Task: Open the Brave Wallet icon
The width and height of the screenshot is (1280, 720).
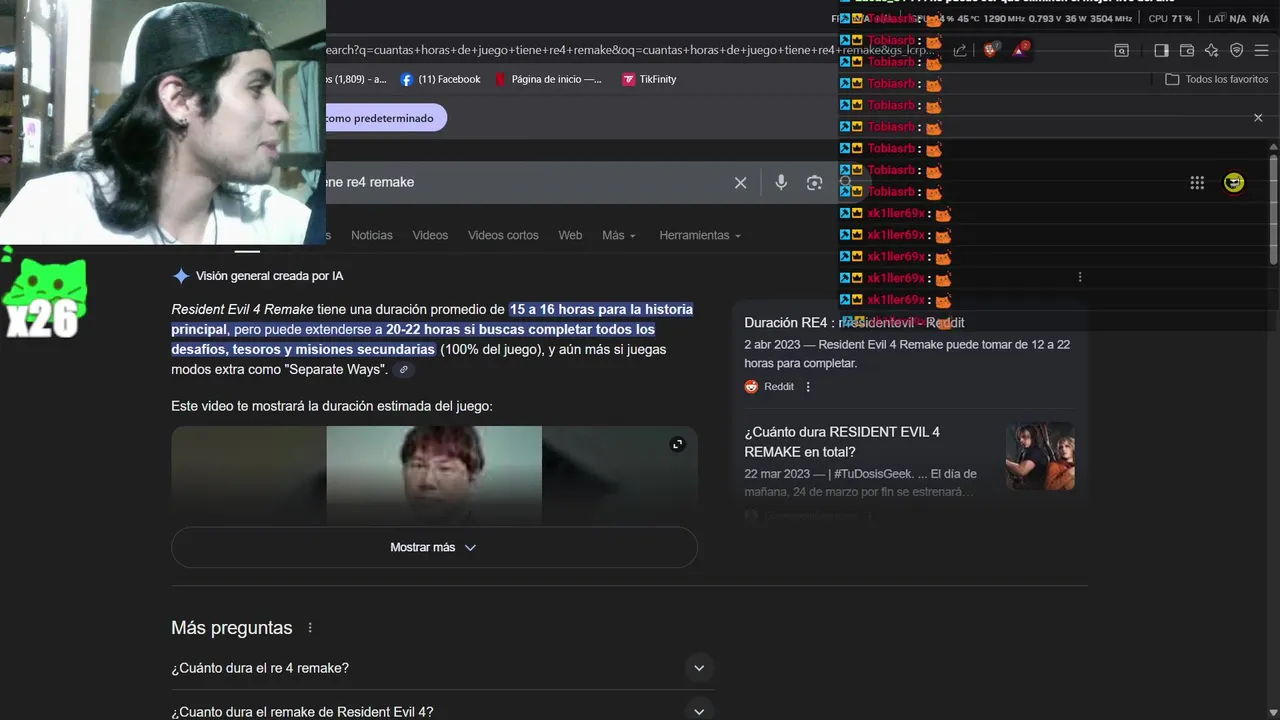Action: 1187,50
